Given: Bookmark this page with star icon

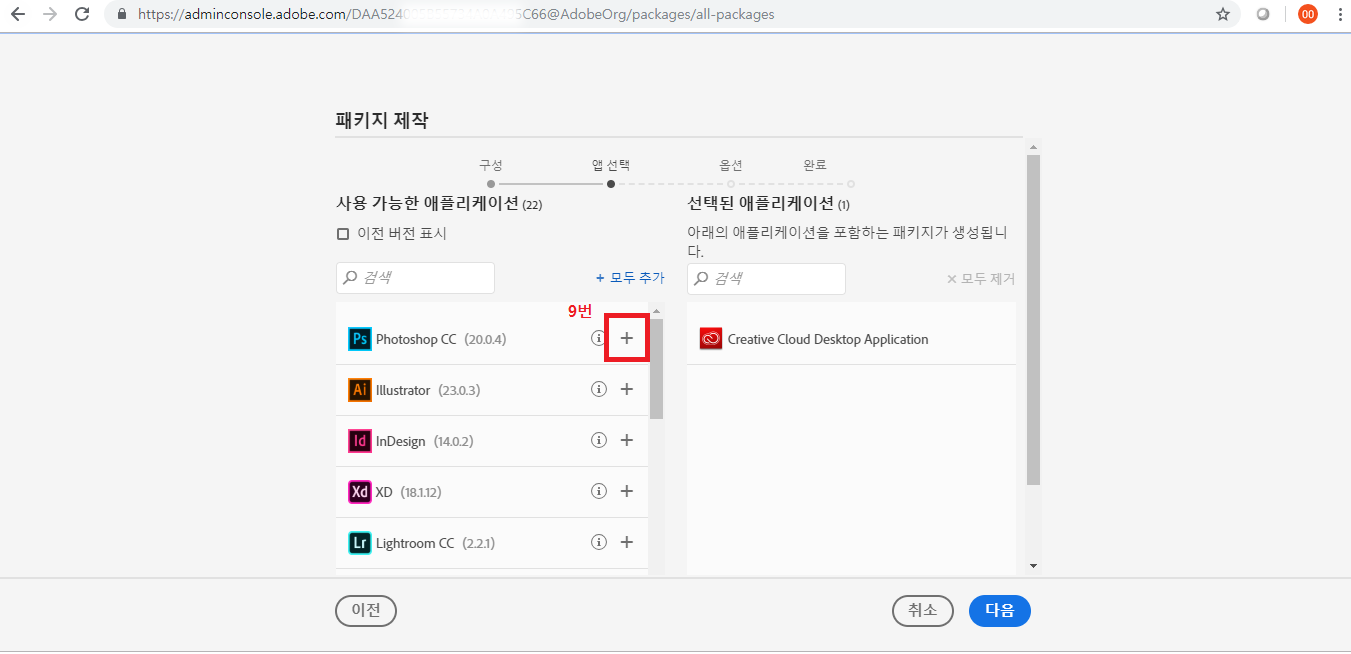Looking at the screenshot, I should click(x=1223, y=15).
